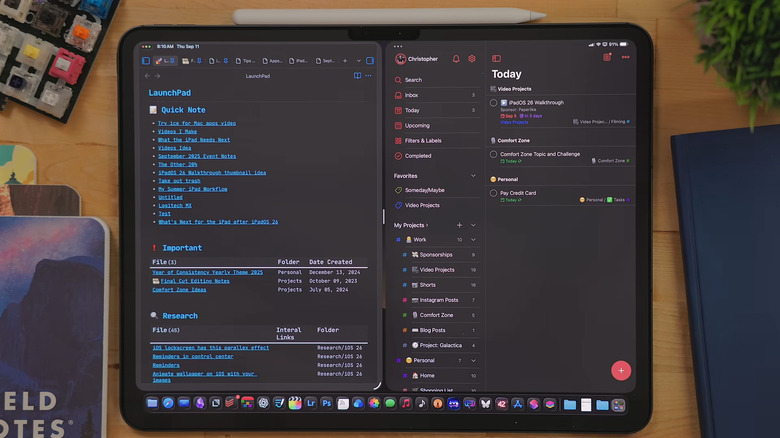Click the red add task button
This screenshot has width=780, height=438.
point(621,370)
